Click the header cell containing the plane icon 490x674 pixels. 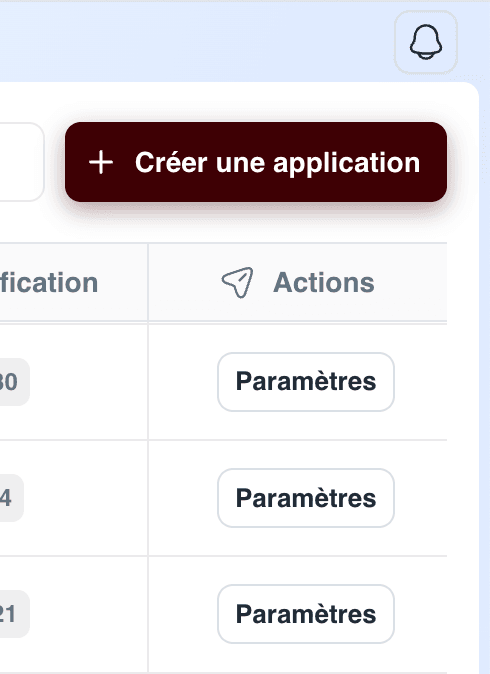click(x=297, y=282)
